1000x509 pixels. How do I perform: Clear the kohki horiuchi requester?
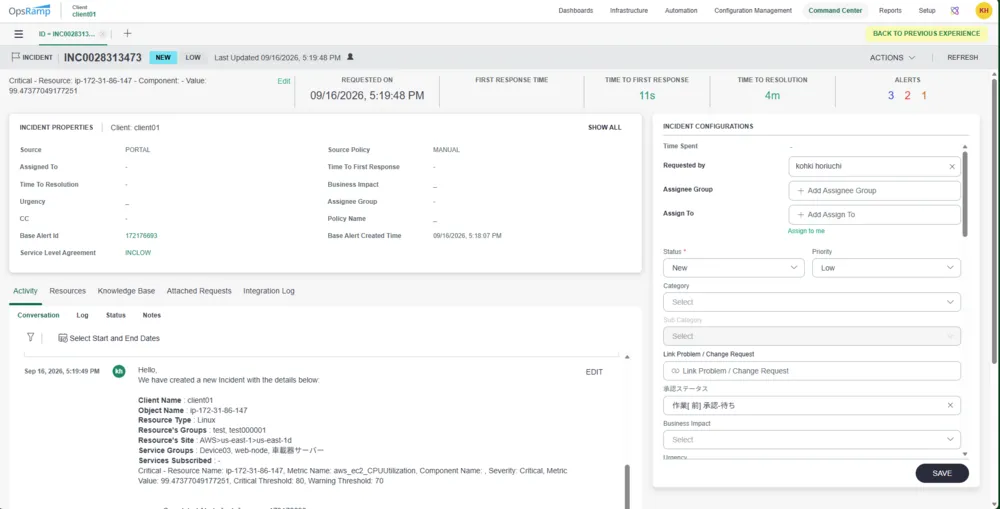952,166
